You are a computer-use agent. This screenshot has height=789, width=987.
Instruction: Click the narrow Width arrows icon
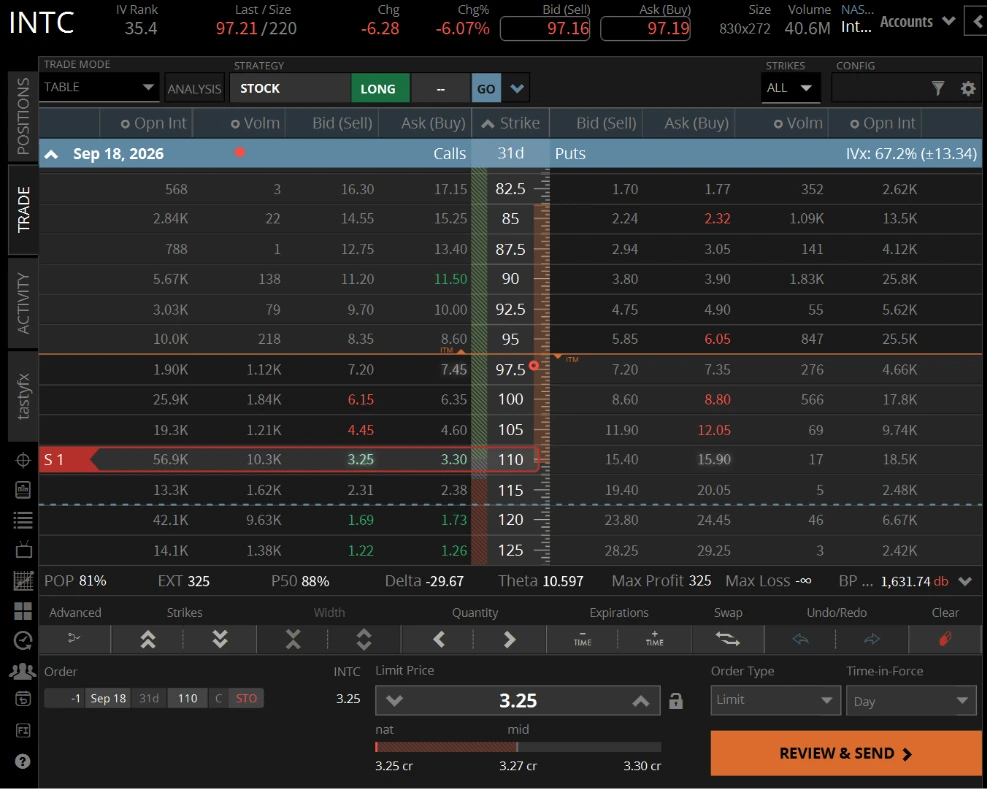click(293, 640)
